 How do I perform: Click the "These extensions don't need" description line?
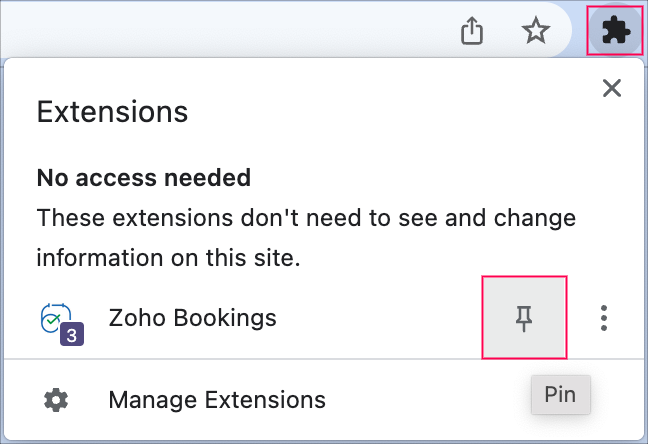coord(306,217)
